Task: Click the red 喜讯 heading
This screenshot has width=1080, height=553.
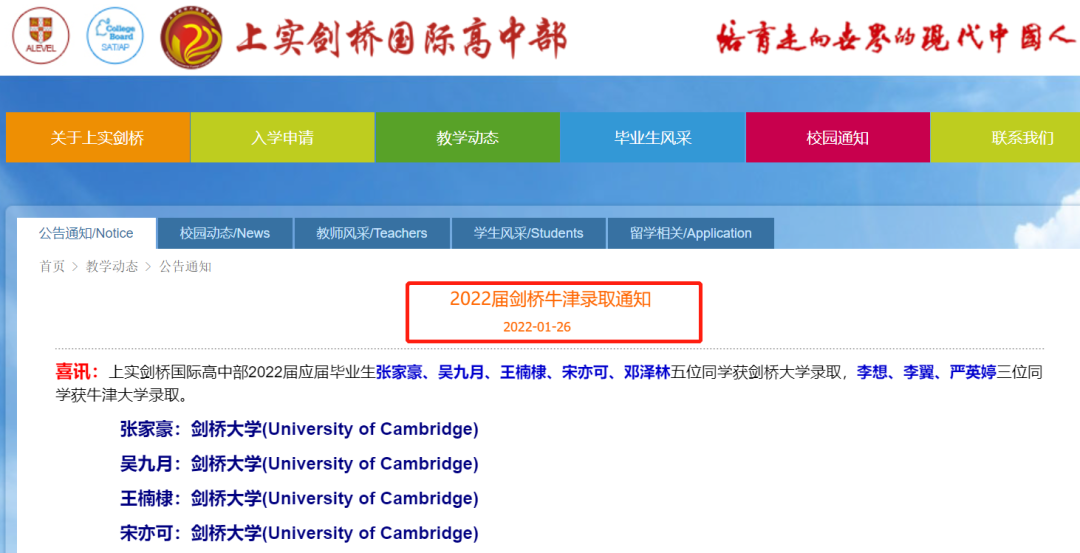Action: [x=78, y=373]
